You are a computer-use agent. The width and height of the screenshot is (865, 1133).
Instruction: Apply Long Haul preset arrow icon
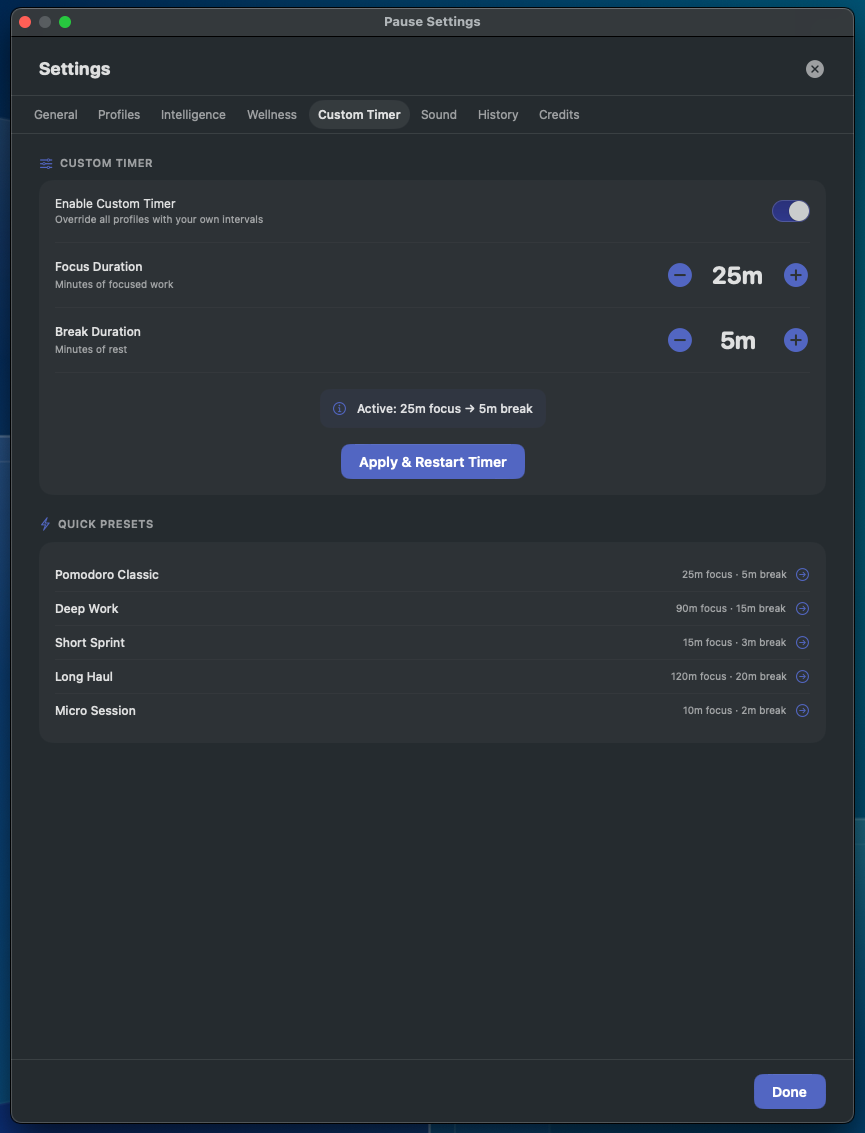[802, 676]
